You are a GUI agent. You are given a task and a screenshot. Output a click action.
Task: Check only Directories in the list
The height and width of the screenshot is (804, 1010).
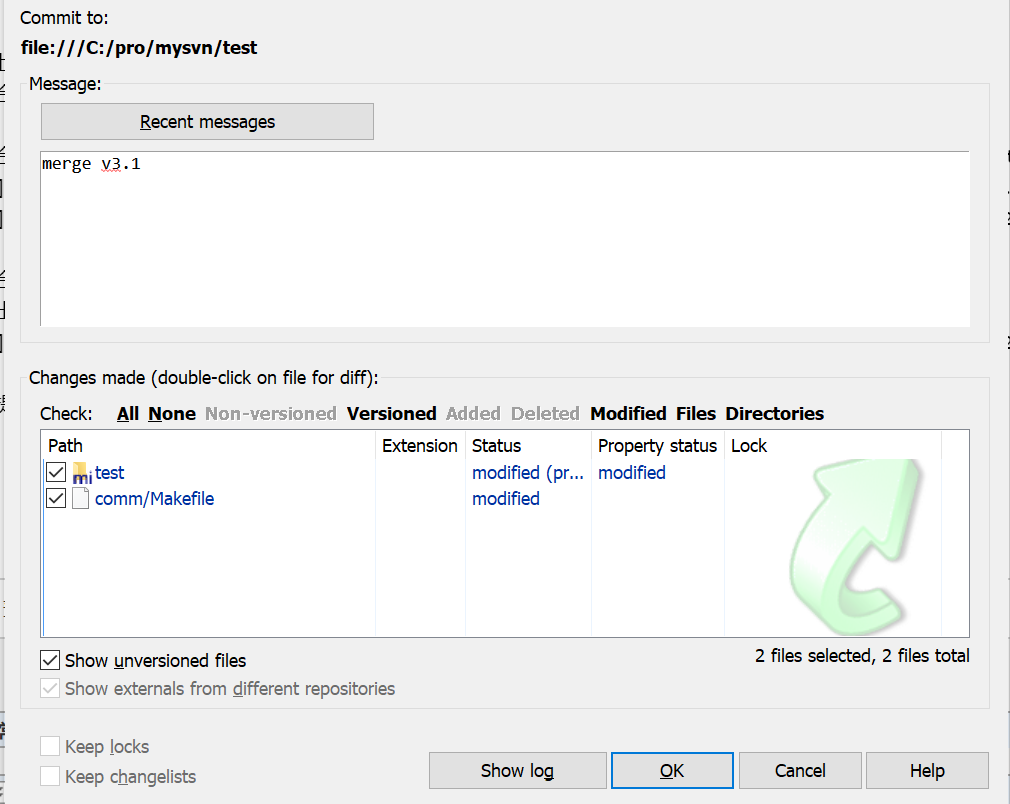pyautogui.click(x=774, y=414)
